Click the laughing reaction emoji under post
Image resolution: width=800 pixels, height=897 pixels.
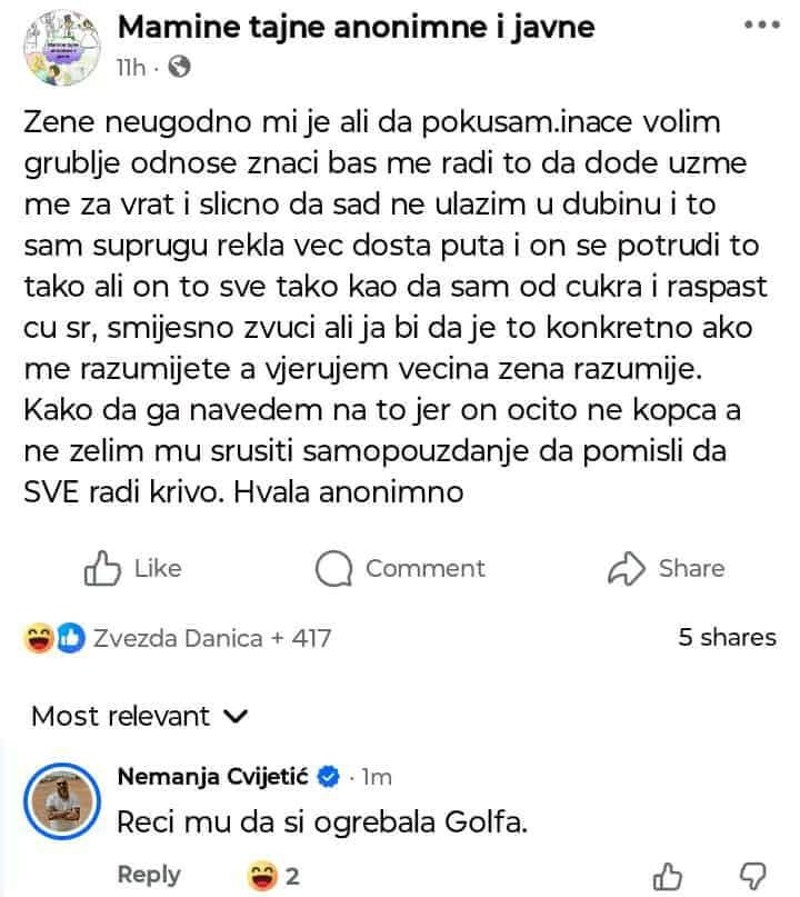point(40,637)
